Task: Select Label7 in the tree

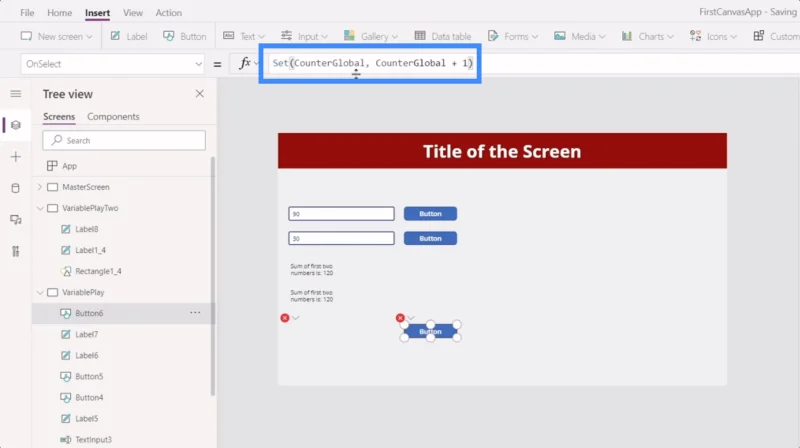Action: tap(87, 334)
